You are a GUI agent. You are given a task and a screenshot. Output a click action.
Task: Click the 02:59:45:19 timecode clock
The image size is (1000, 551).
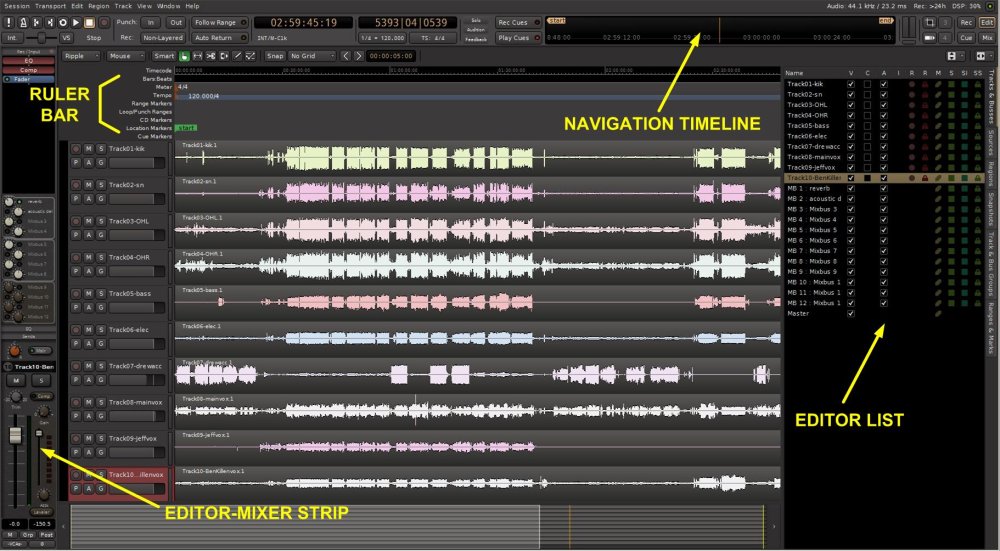[x=304, y=22]
